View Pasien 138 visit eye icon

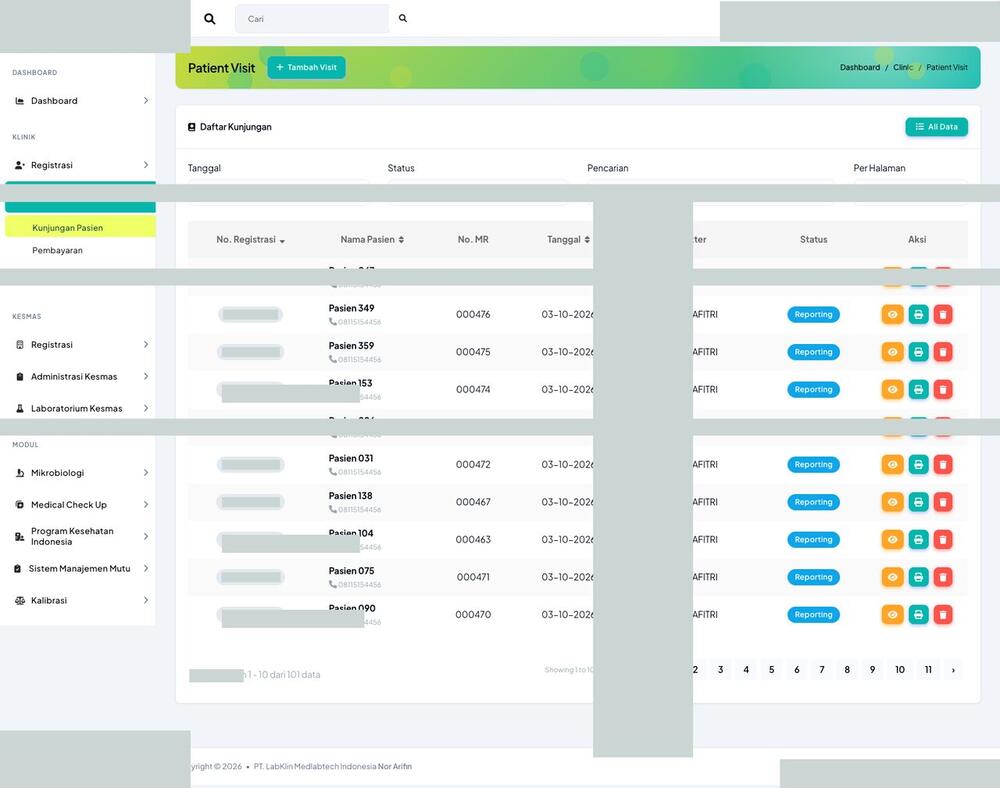[x=893, y=502]
